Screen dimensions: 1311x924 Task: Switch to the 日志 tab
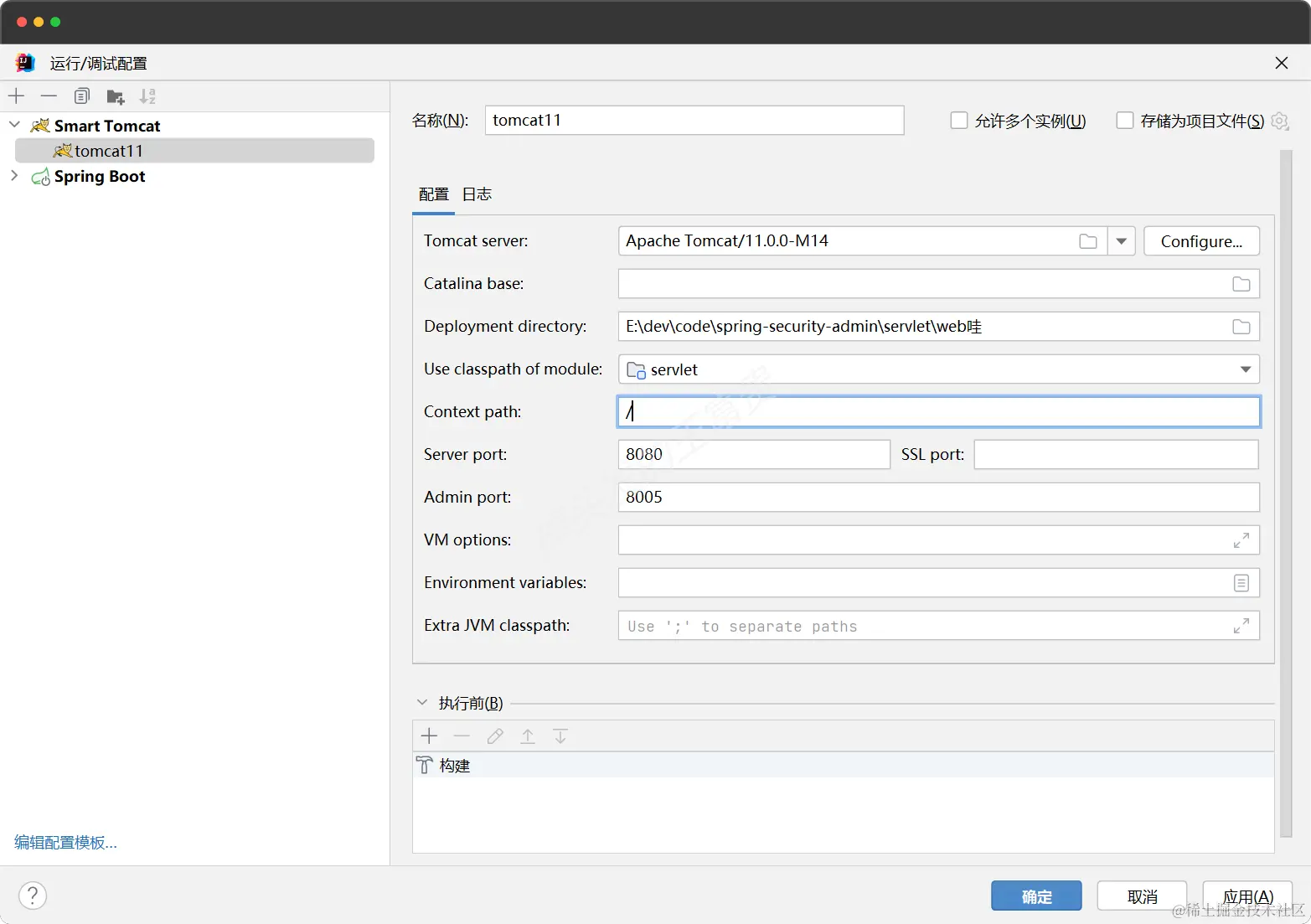tap(477, 194)
